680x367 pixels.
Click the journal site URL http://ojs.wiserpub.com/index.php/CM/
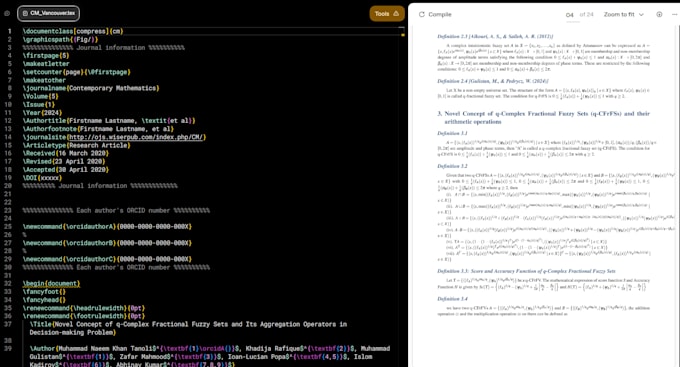coord(137,137)
